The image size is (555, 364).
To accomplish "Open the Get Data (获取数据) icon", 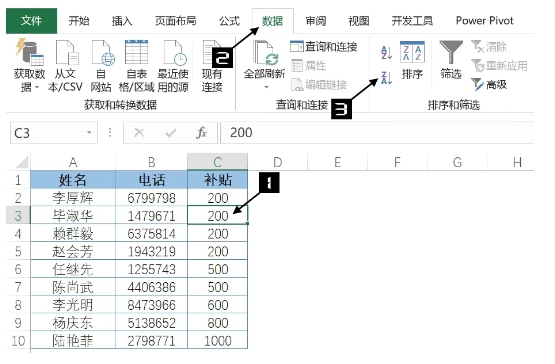I will [x=29, y=52].
